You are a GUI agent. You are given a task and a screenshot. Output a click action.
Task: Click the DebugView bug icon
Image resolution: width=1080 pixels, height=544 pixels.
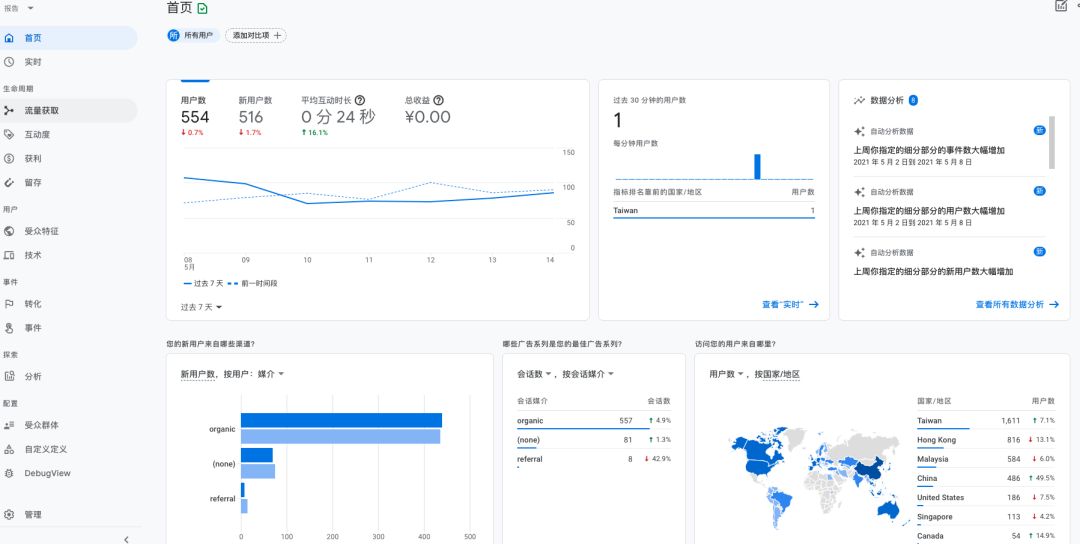point(9,473)
